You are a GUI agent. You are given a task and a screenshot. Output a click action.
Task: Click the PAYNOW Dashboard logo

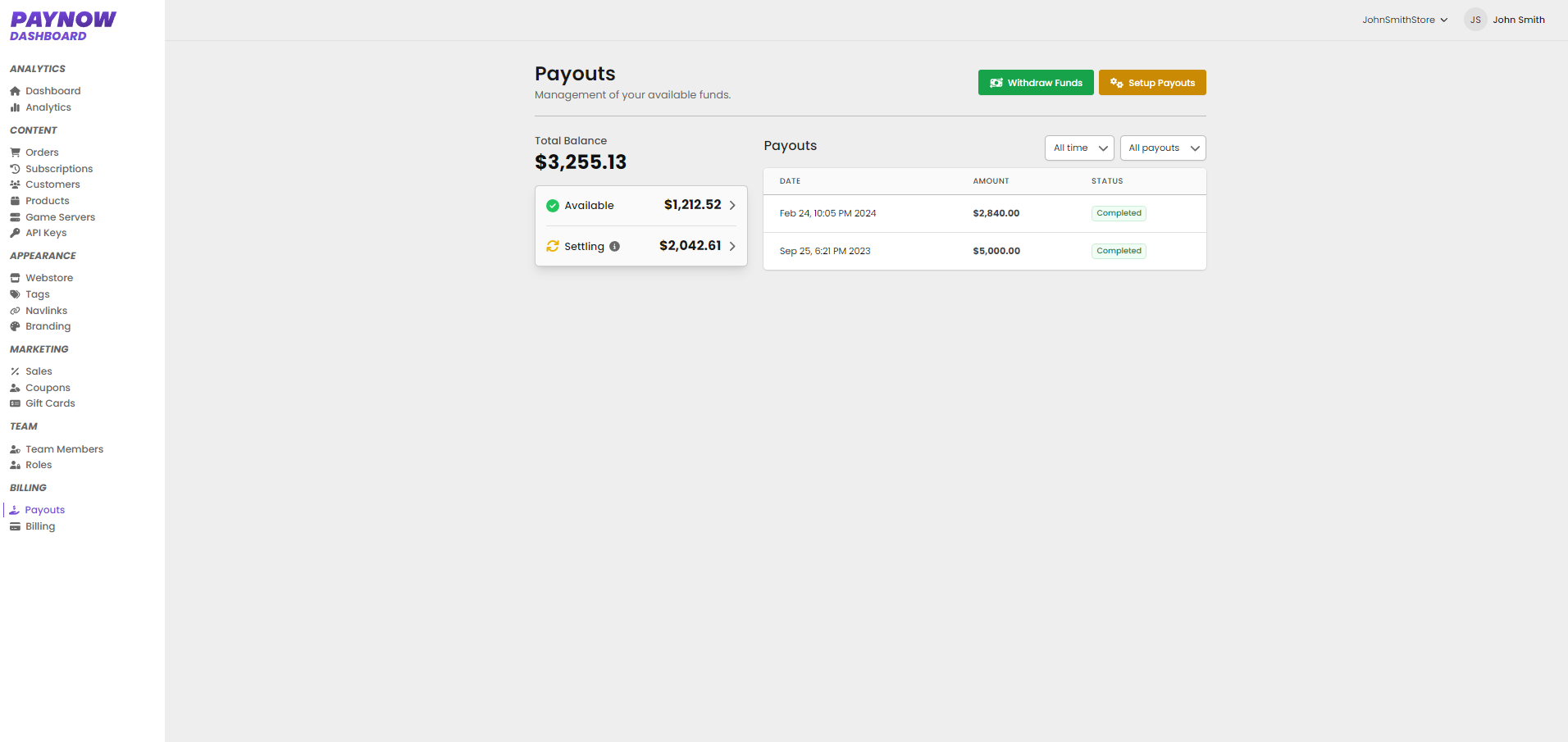pos(63,25)
